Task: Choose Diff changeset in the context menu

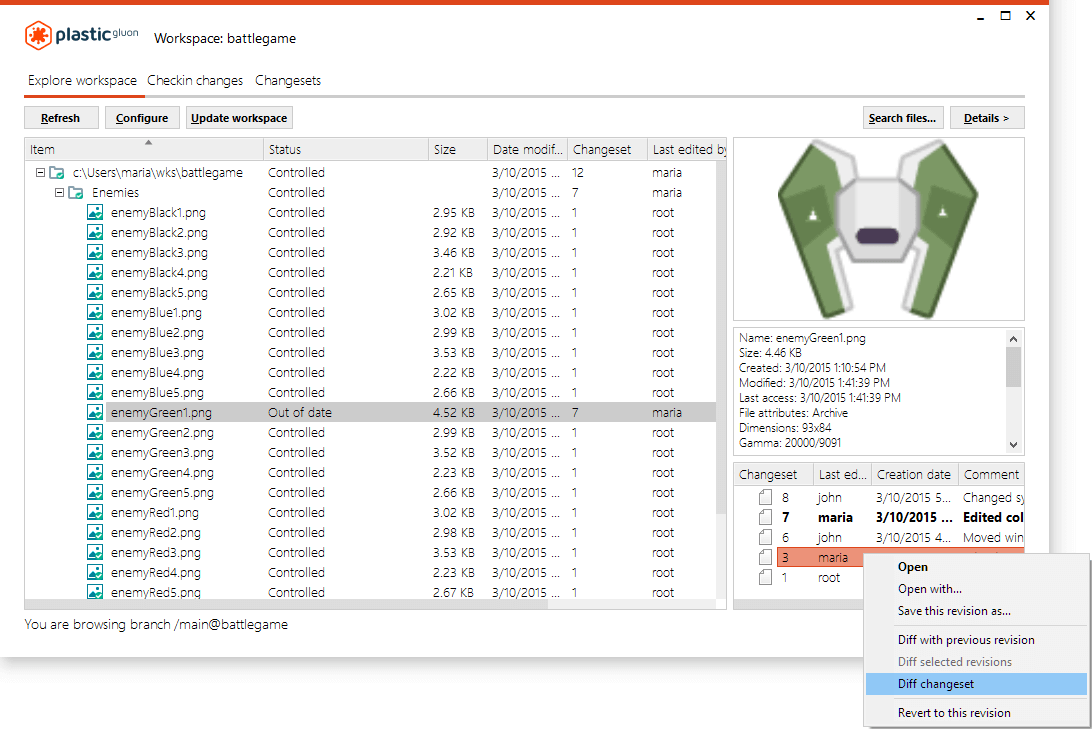Action: pos(976,684)
